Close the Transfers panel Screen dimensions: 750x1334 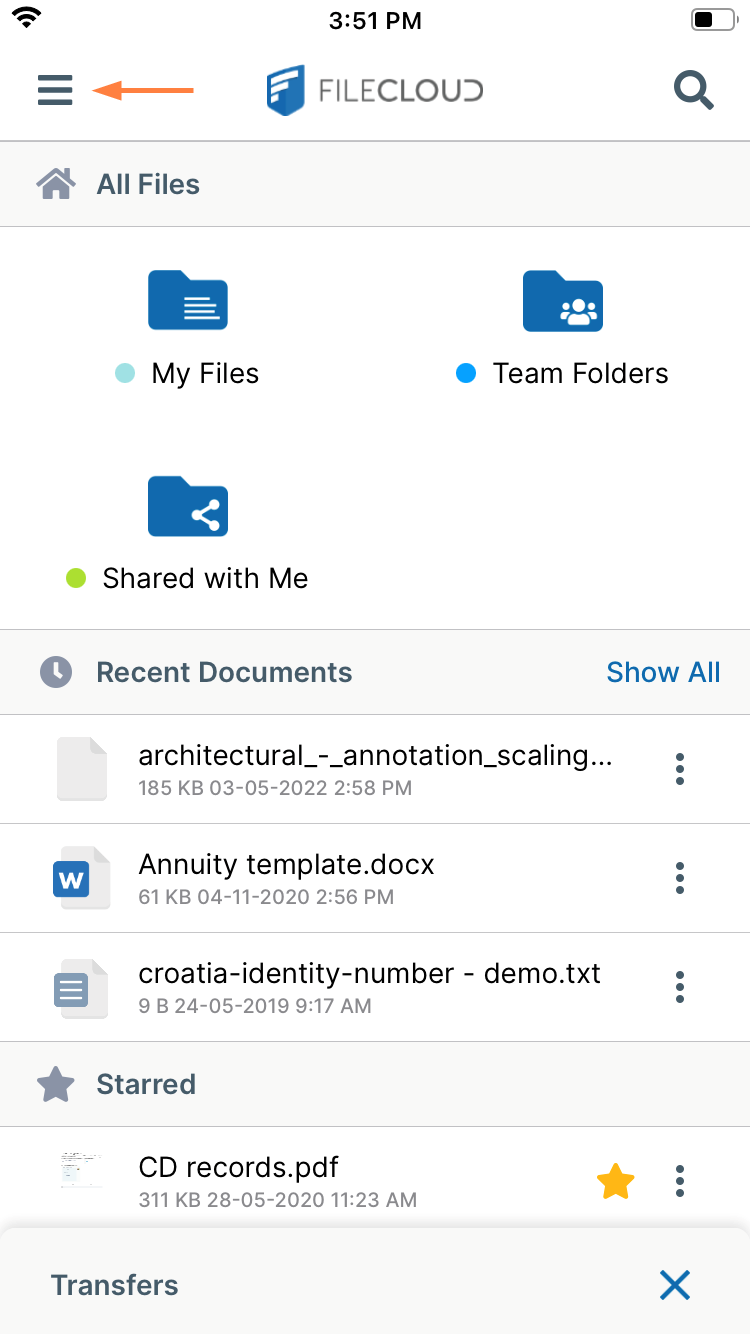coord(675,1285)
